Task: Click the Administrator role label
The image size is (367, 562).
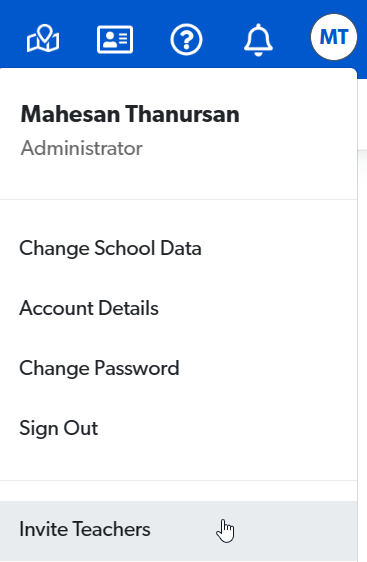Action: click(x=81, y=148)
